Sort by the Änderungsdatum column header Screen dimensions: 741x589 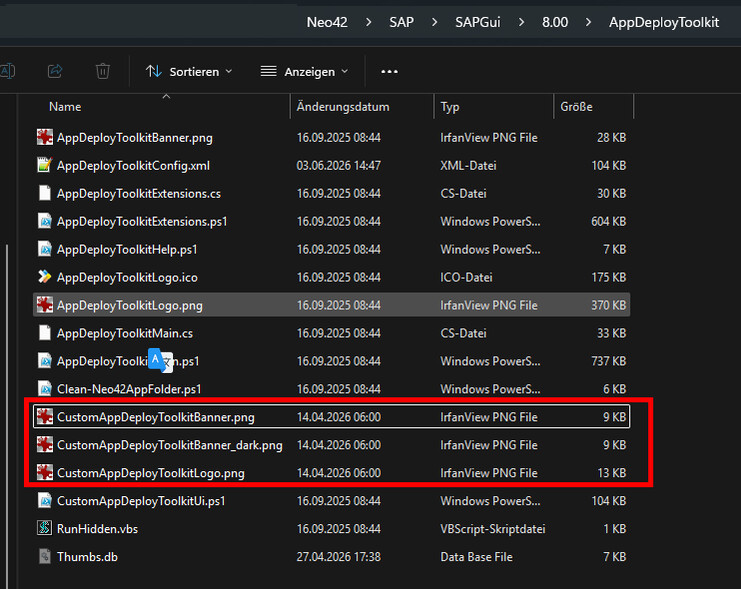tap(343, 107)
